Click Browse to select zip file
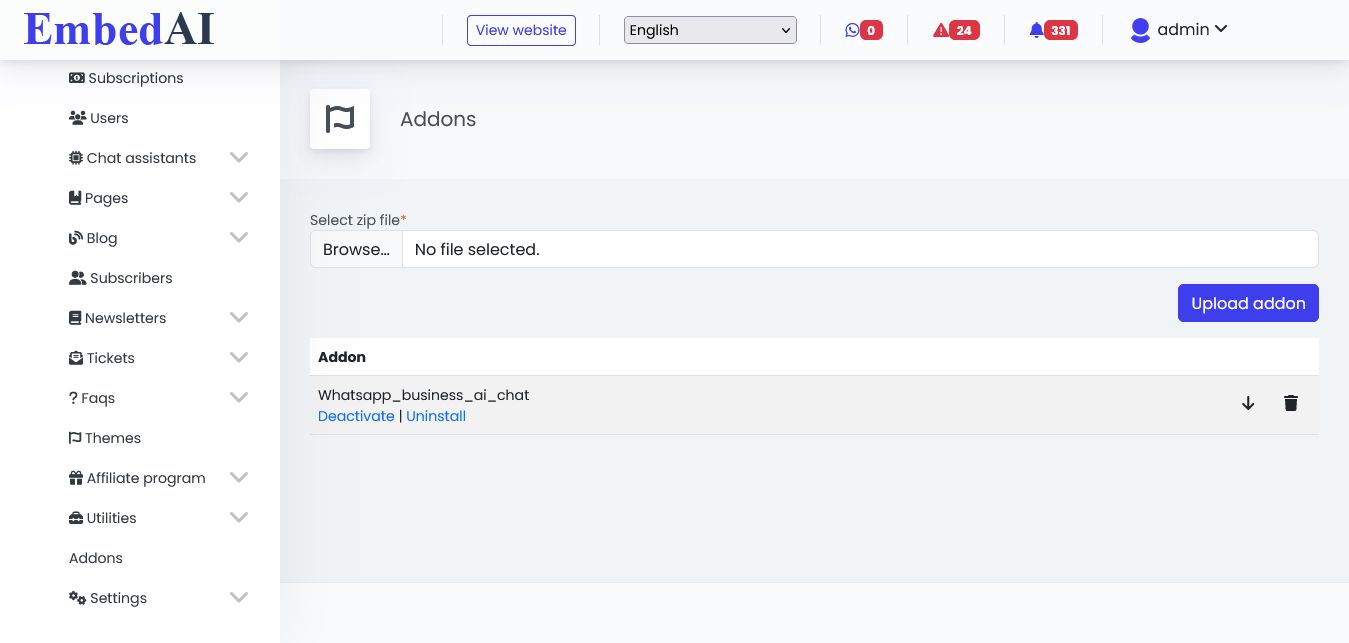This screenshot has height=643, width=1349. (x=356, y=249)
